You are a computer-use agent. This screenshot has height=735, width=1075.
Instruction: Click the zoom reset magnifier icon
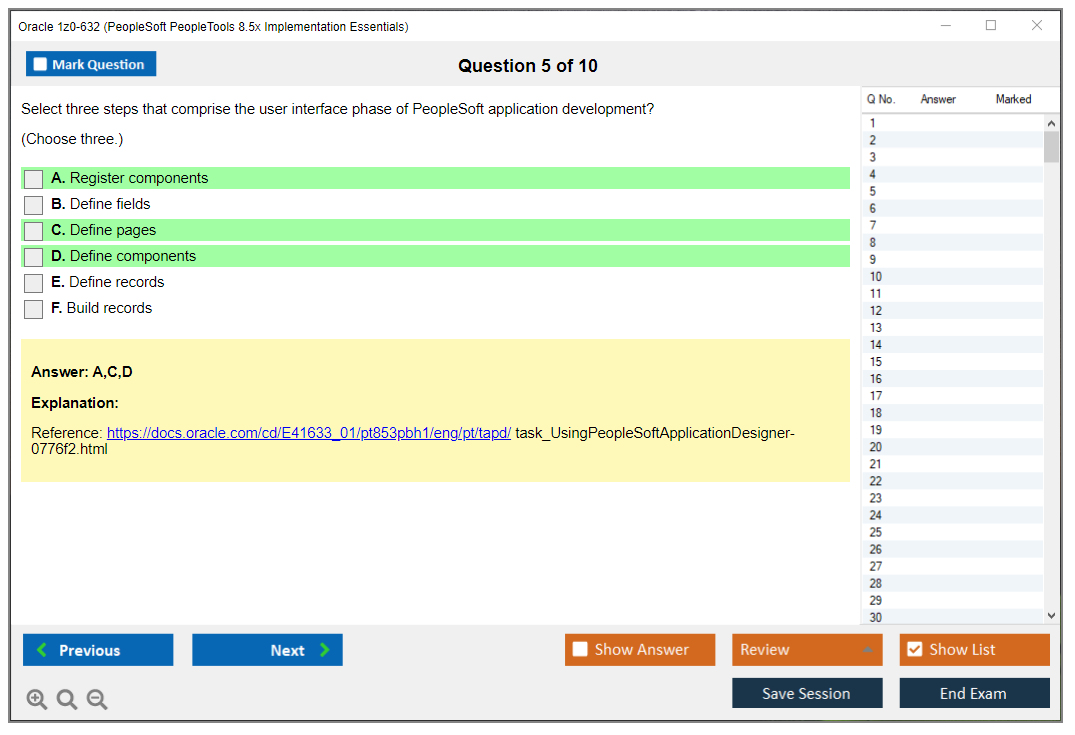67,700
